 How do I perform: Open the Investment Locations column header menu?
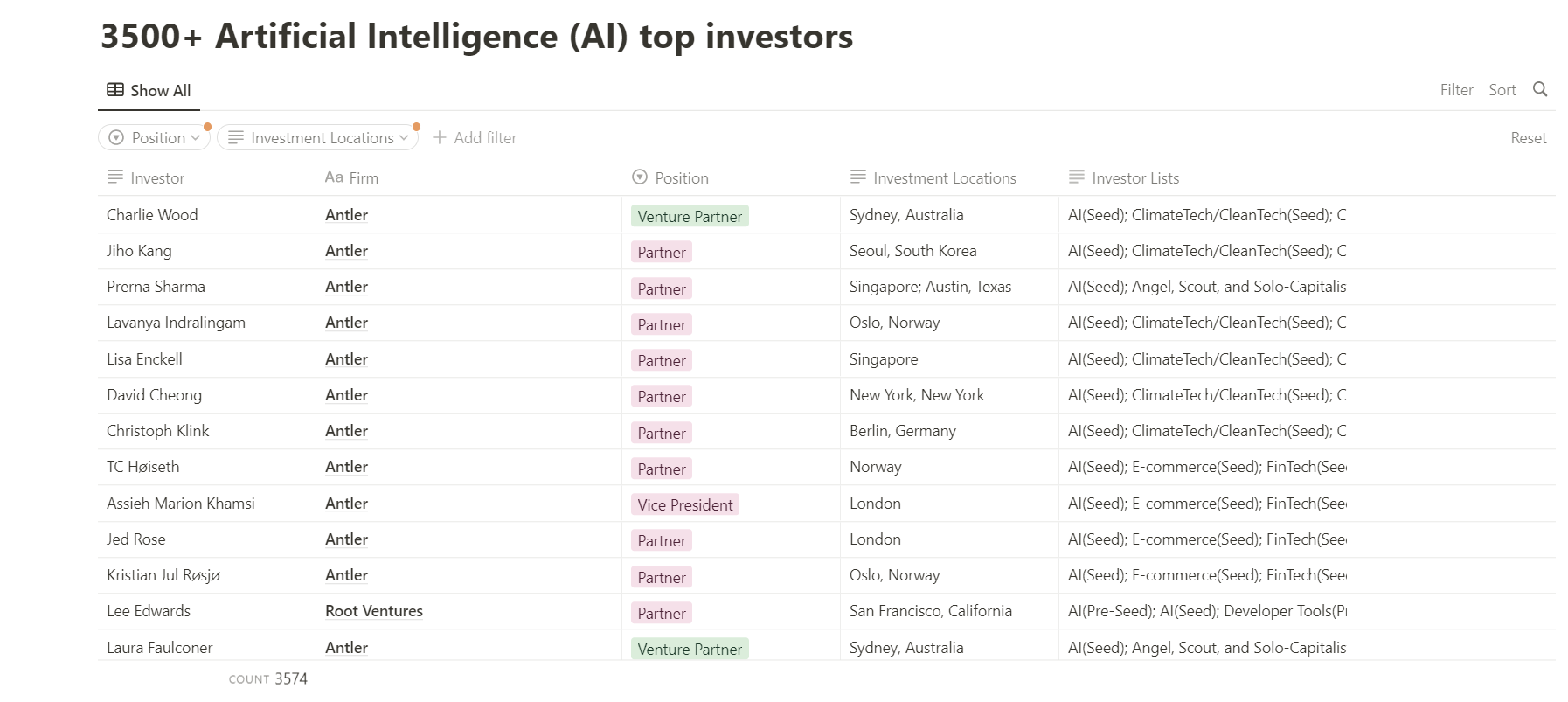point(933,177)
